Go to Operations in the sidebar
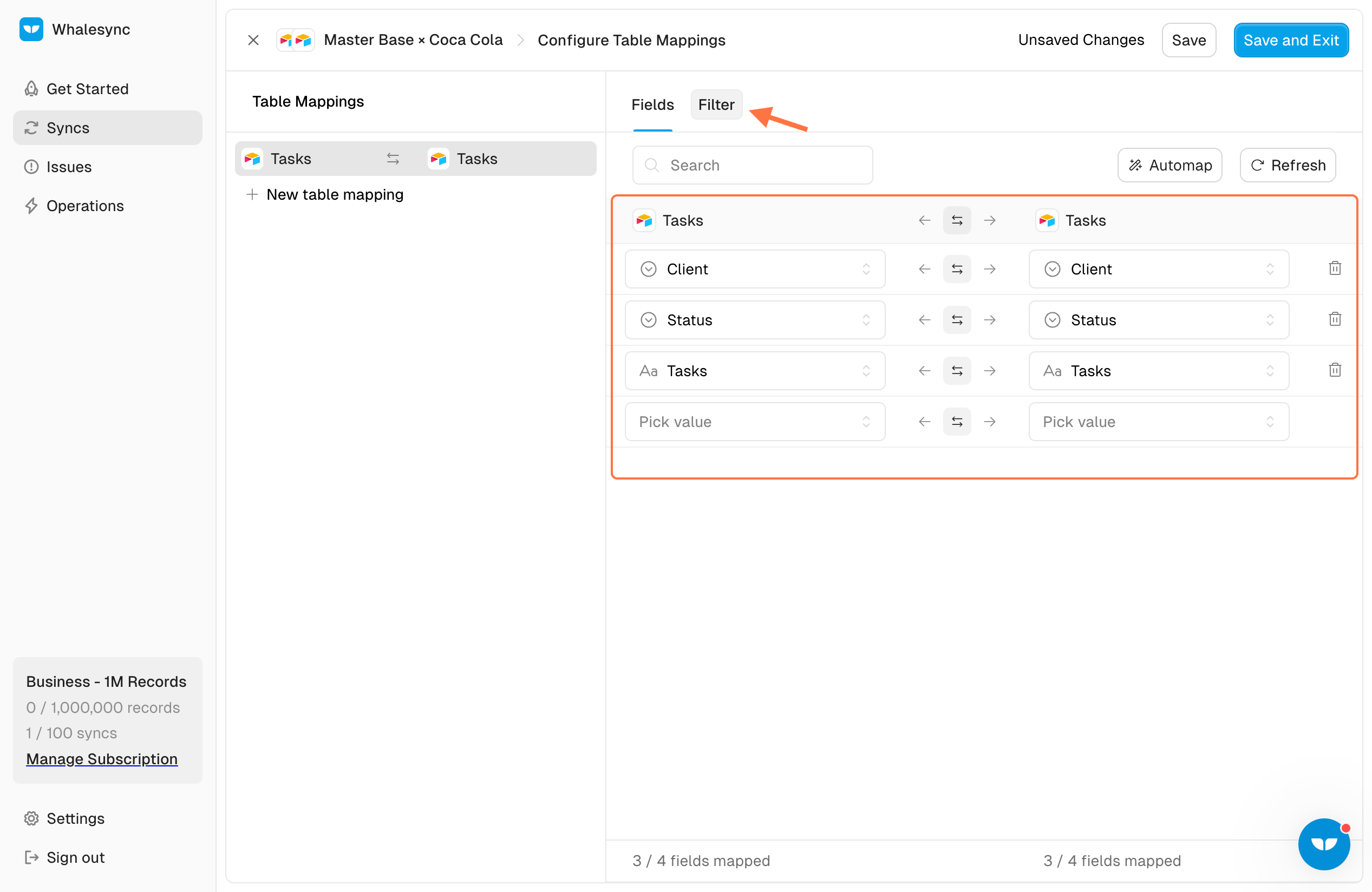 [85, 206]
